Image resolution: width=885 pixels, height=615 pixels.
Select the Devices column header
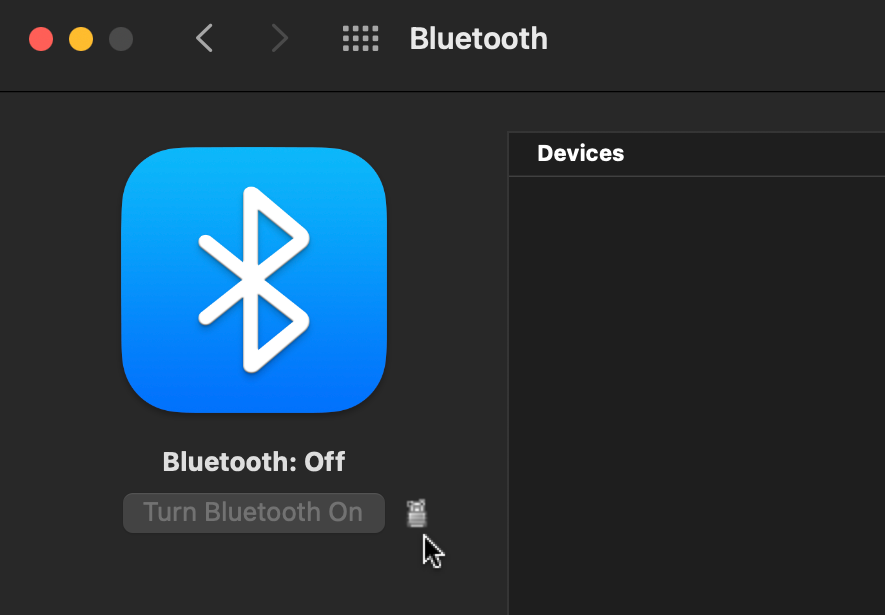(x=581, y=153)
